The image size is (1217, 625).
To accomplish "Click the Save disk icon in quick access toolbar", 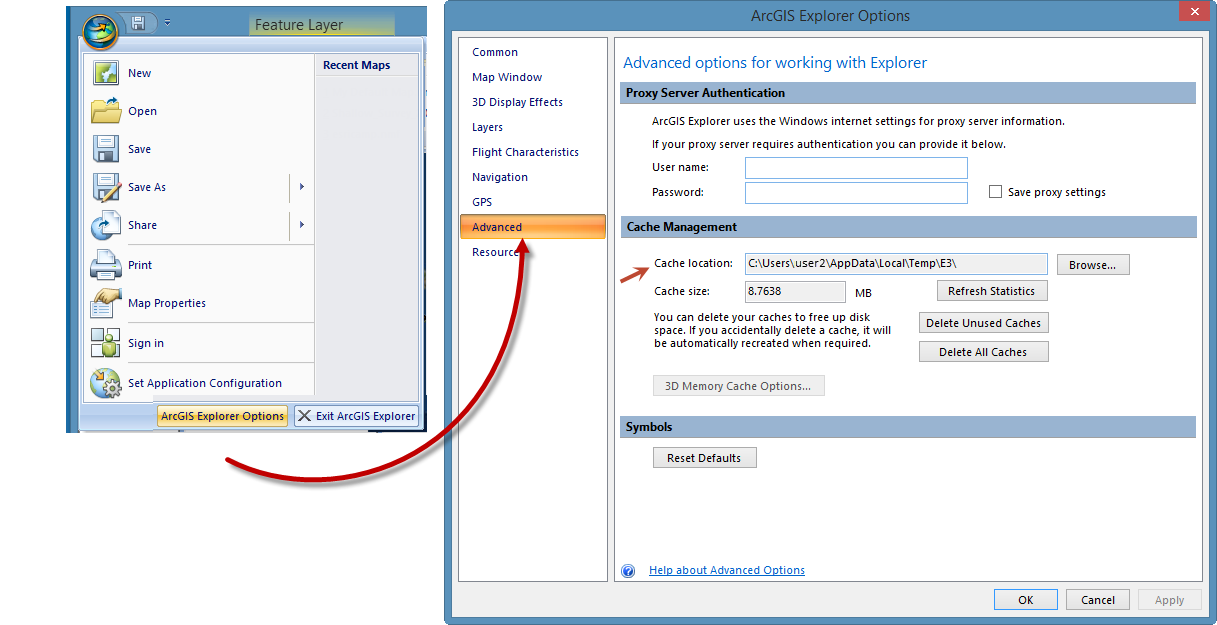I will point(138,22).
